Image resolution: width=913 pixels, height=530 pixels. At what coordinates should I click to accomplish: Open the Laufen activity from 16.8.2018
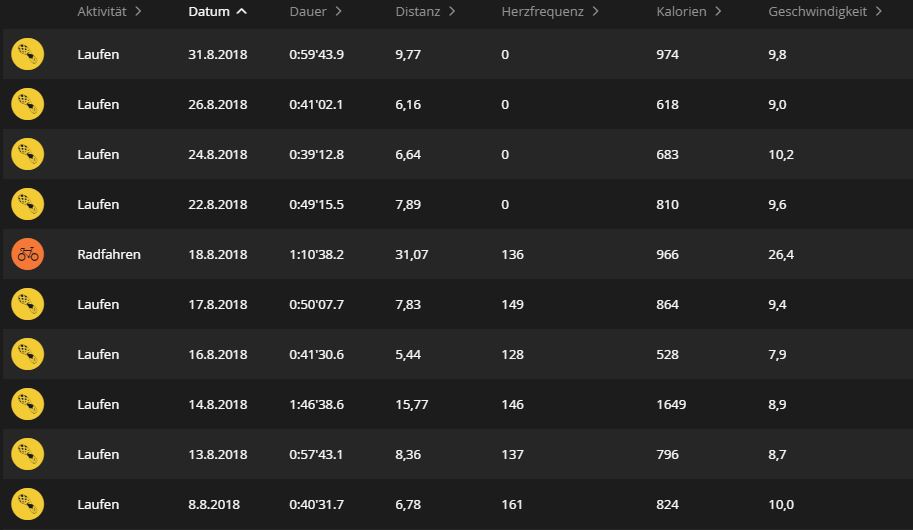tap(98, 354)
